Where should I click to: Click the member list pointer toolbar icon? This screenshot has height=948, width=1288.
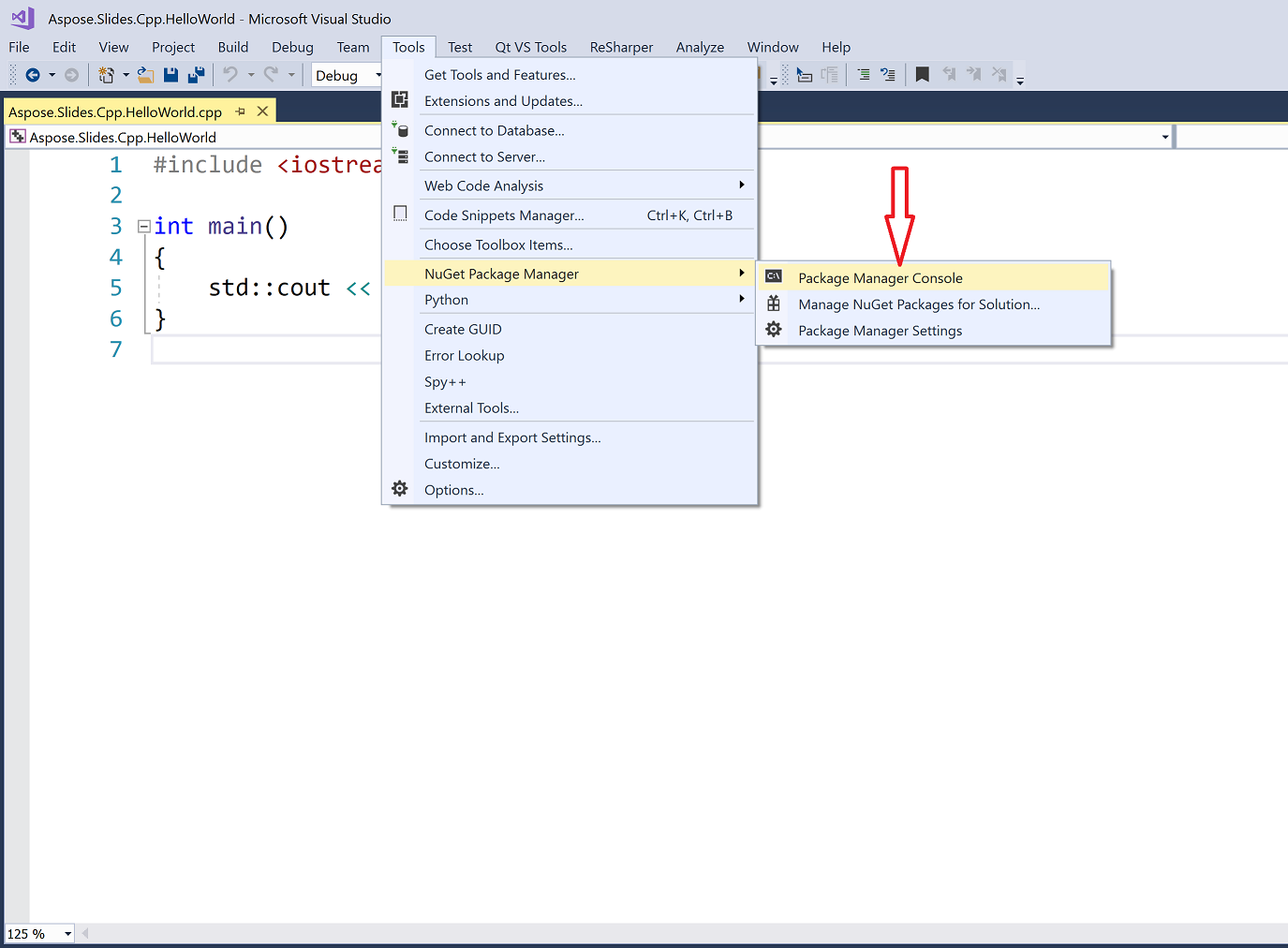click(804, 75)
